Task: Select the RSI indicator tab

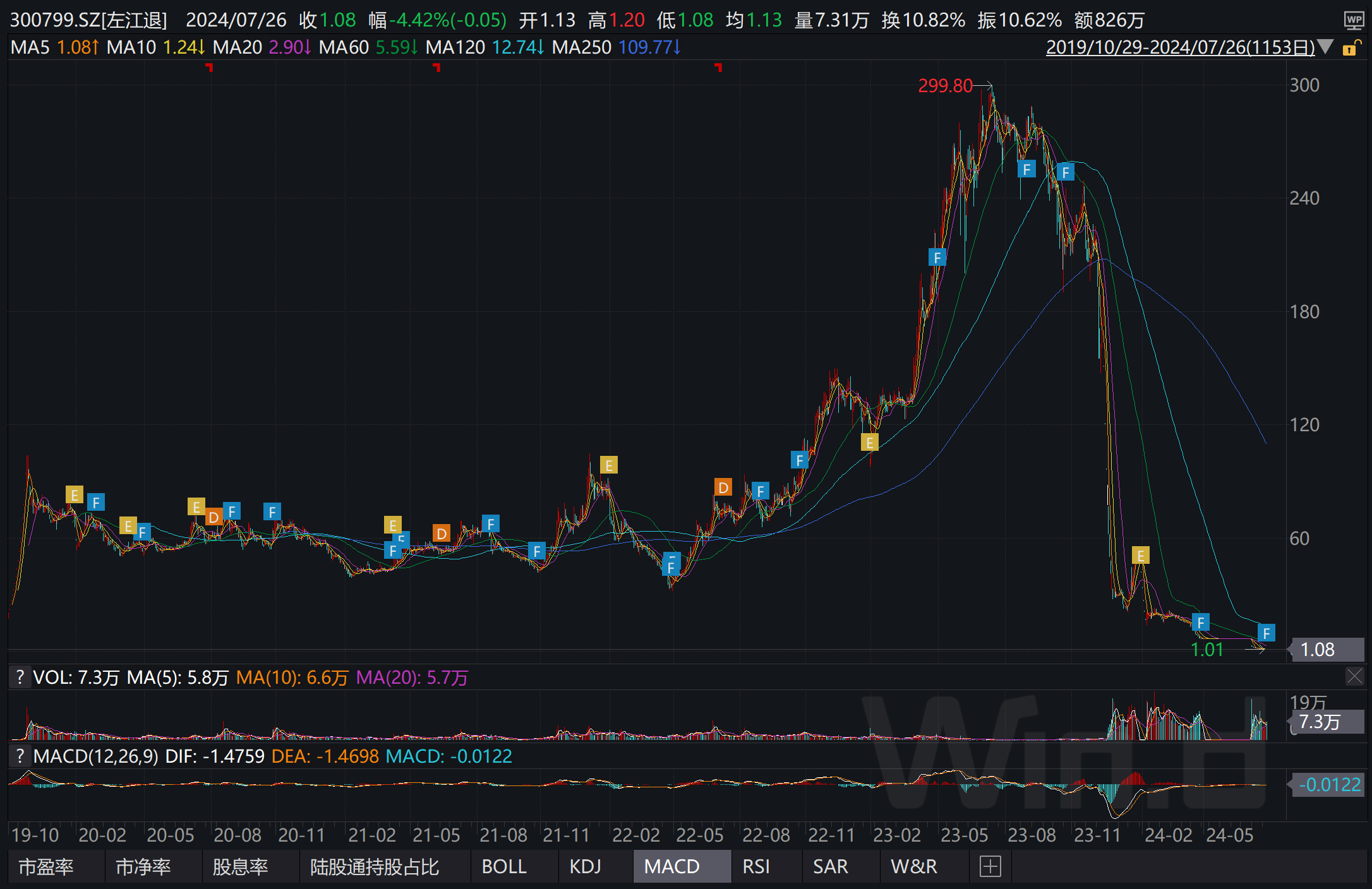Action: [x=755, y=866]
